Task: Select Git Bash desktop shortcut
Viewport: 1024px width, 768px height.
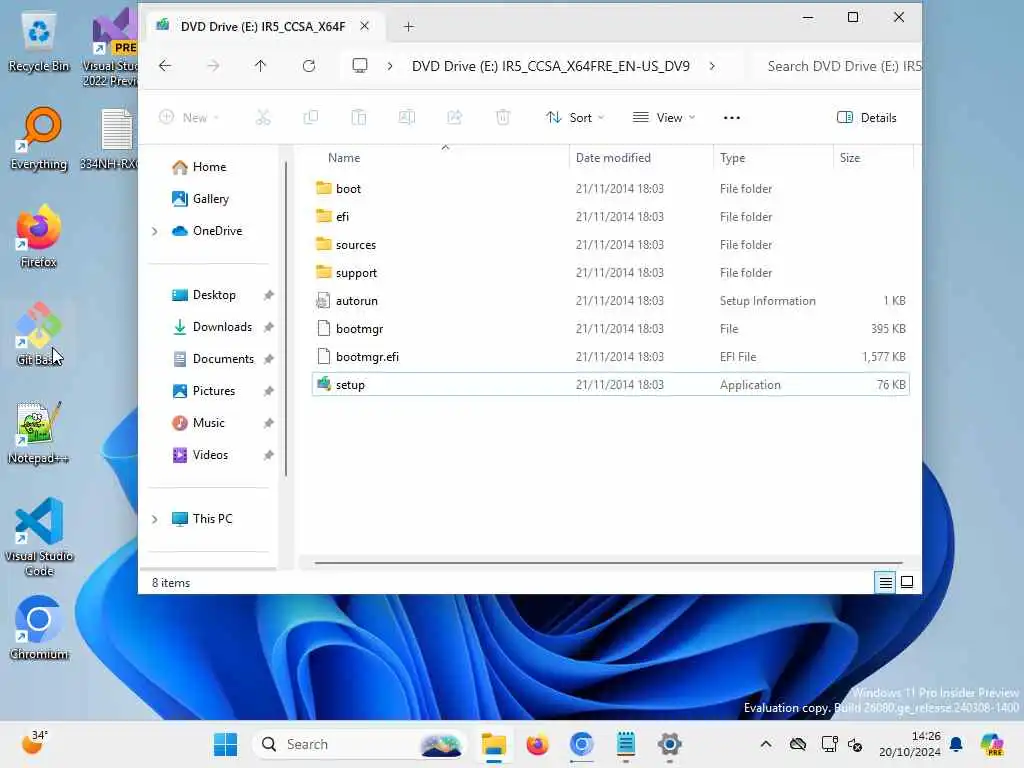Action: click(x=39, y=334)
